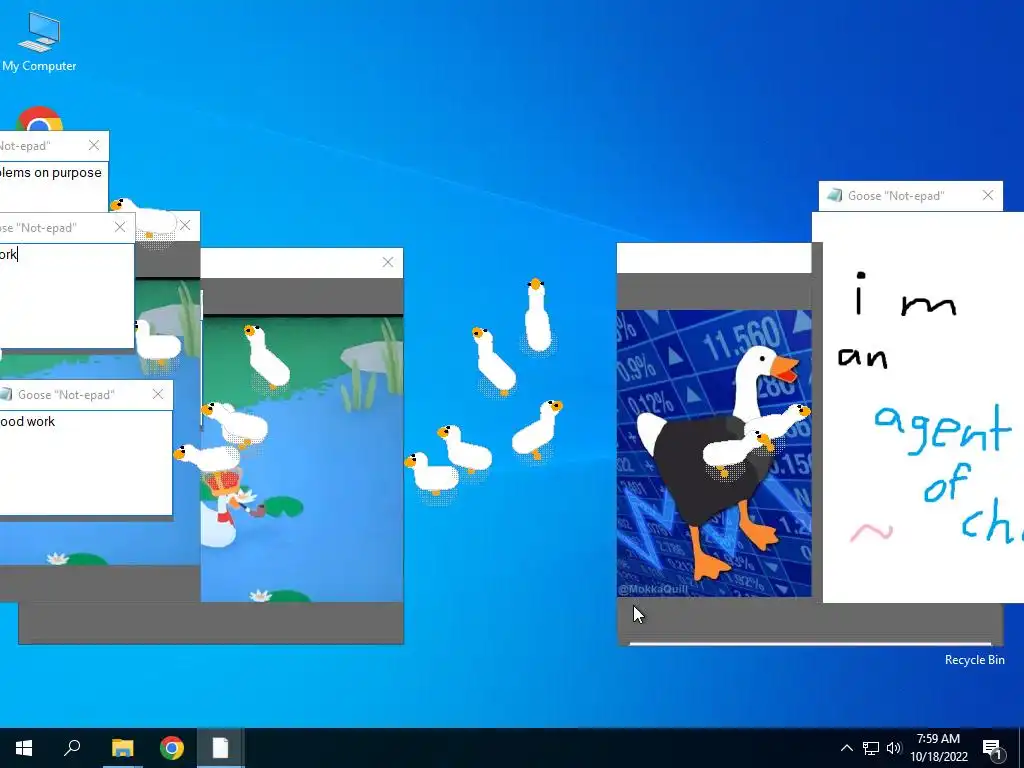Image resolution: width=1024 pixels, height=768 pixels.
Task: Open the notification center icon
Action: pyautogui.click(x=992, y=748)
